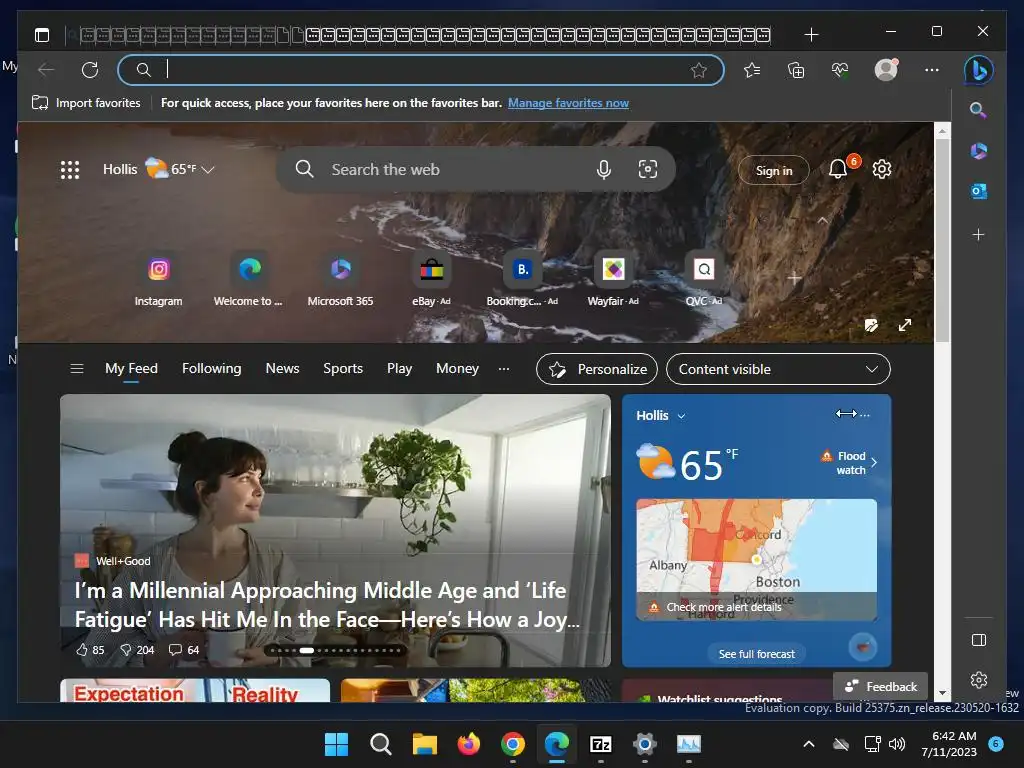Open the QVC quick link

(x=704, y=280)
